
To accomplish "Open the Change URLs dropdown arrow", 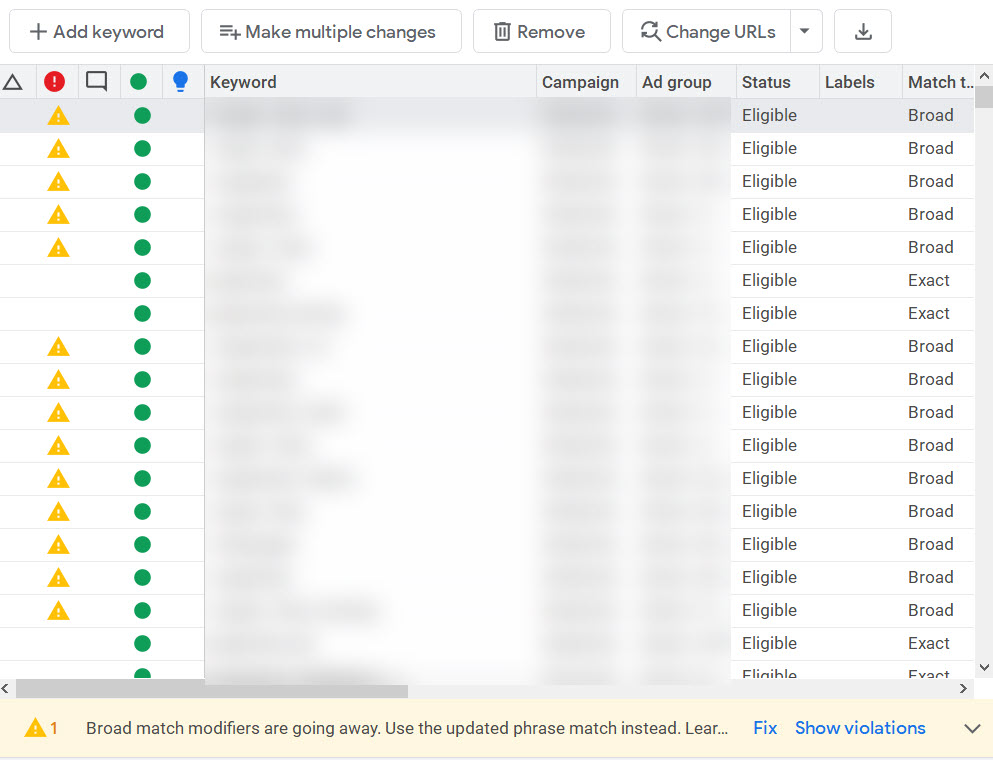I will coord(806,31).
